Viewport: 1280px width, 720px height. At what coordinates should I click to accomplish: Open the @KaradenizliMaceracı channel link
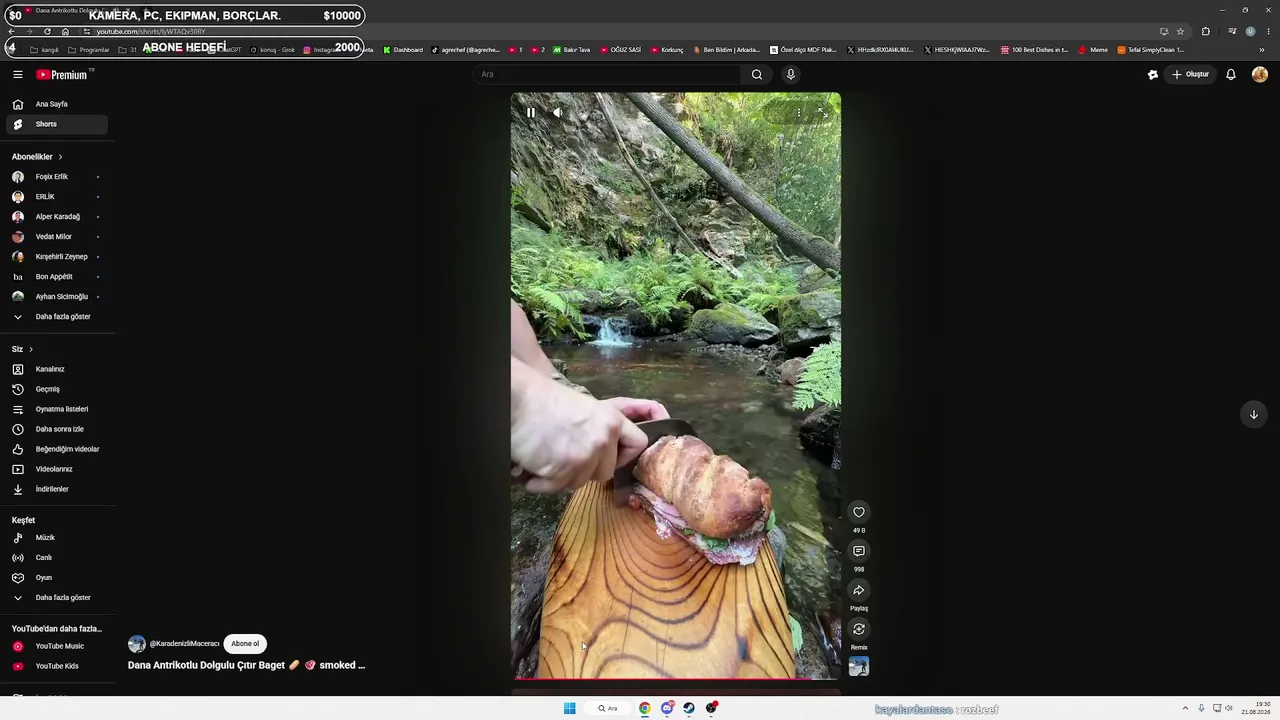tap(184, 644)
